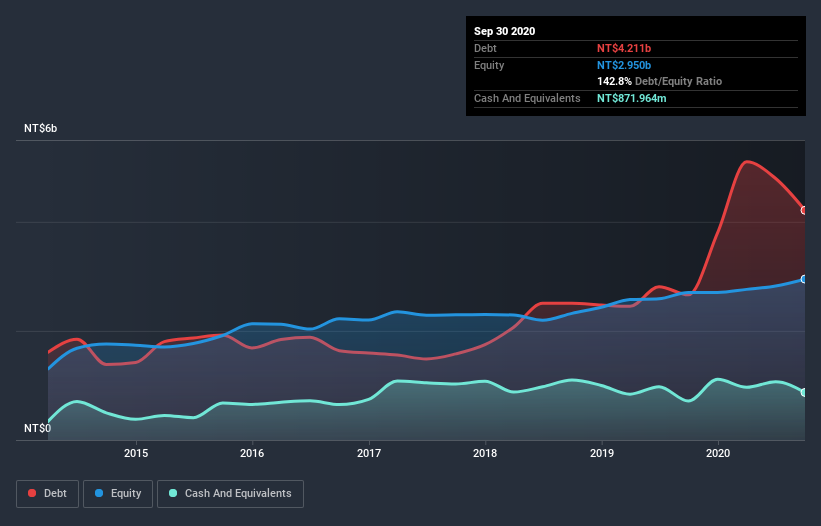This screenshot has width=821, height=526.
Task: Click the red Debt data point marker
Action: (x=804, y=210)
